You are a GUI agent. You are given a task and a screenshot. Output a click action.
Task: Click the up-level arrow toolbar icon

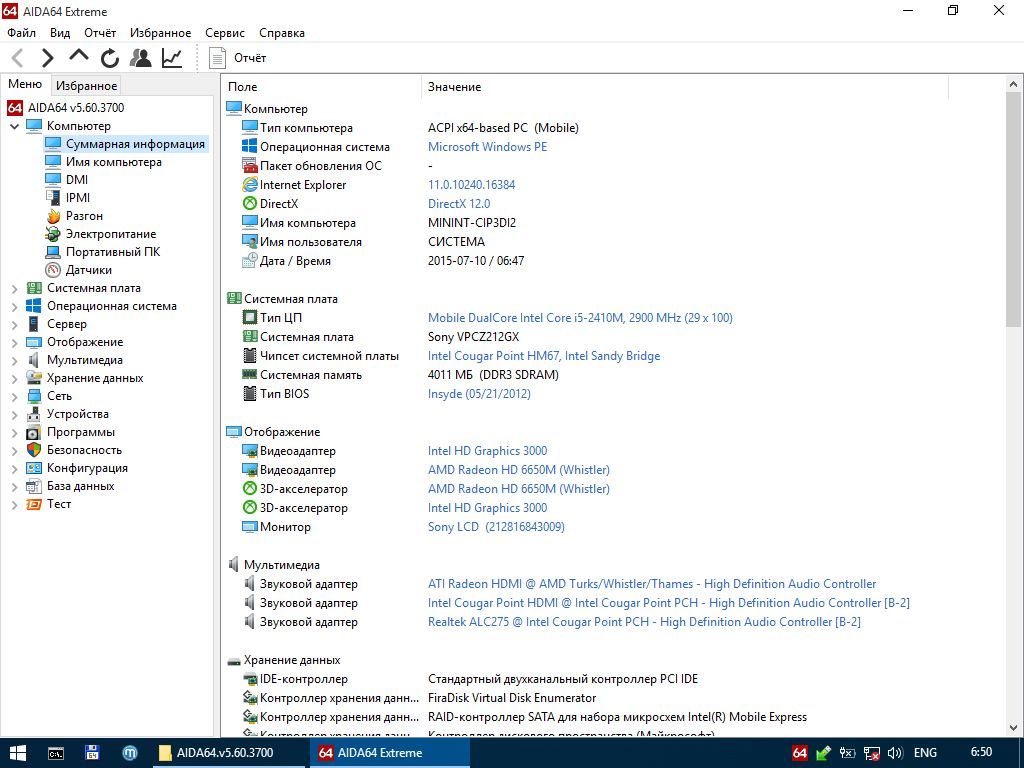point(78,56)
